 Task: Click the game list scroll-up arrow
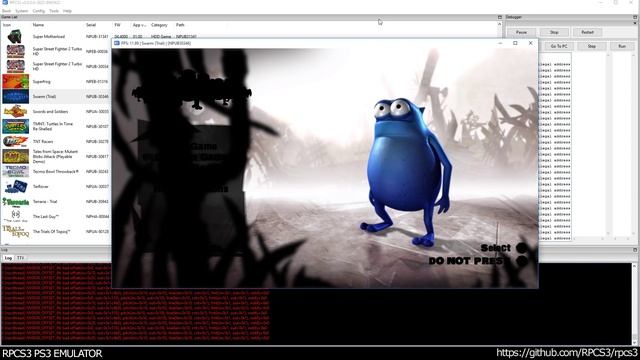(499, 24)
